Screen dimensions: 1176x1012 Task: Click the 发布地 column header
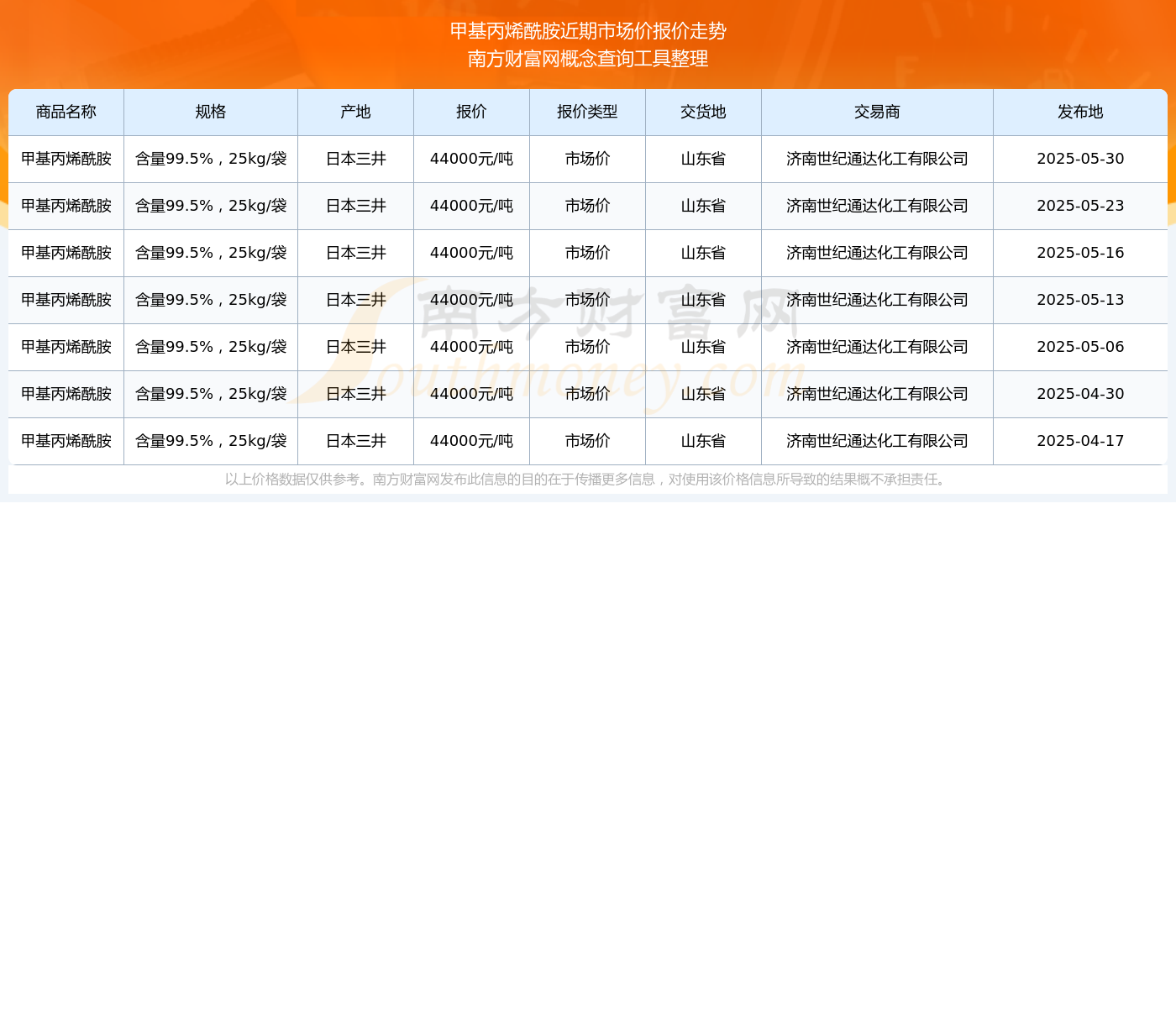pos(1080,112)
